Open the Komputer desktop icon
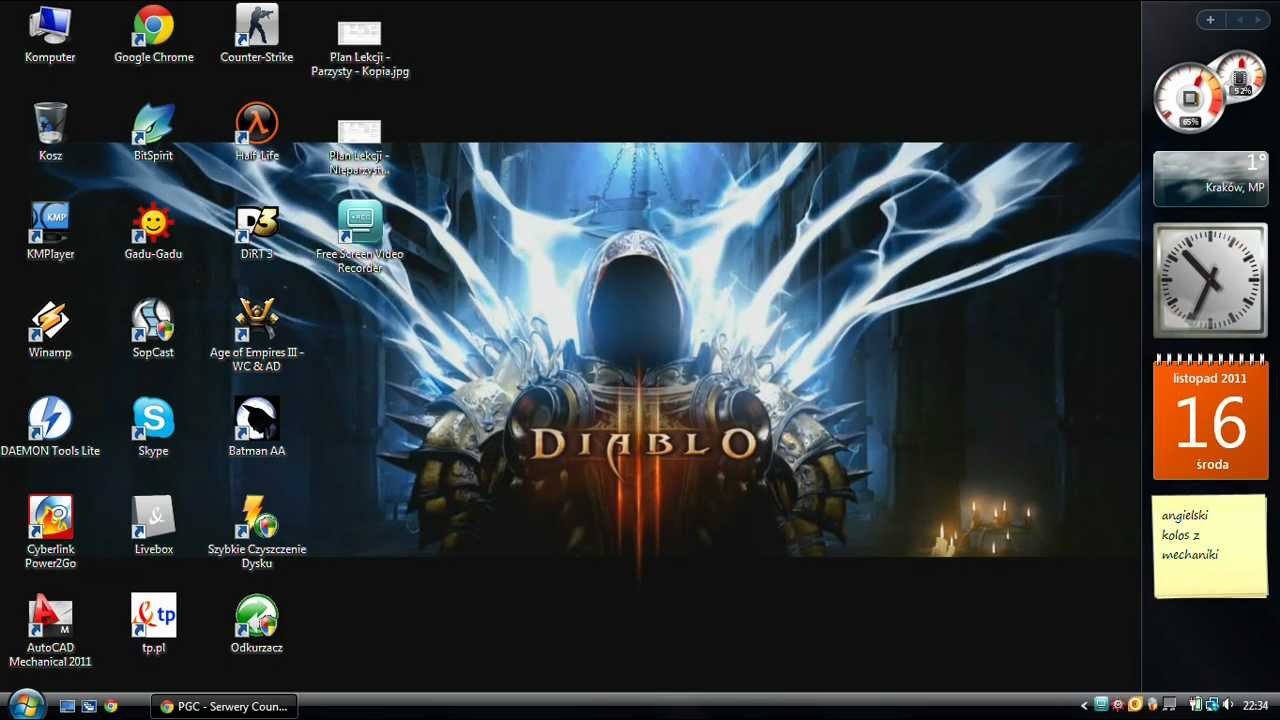1280x720 pixels. click(x=50, y=35)
